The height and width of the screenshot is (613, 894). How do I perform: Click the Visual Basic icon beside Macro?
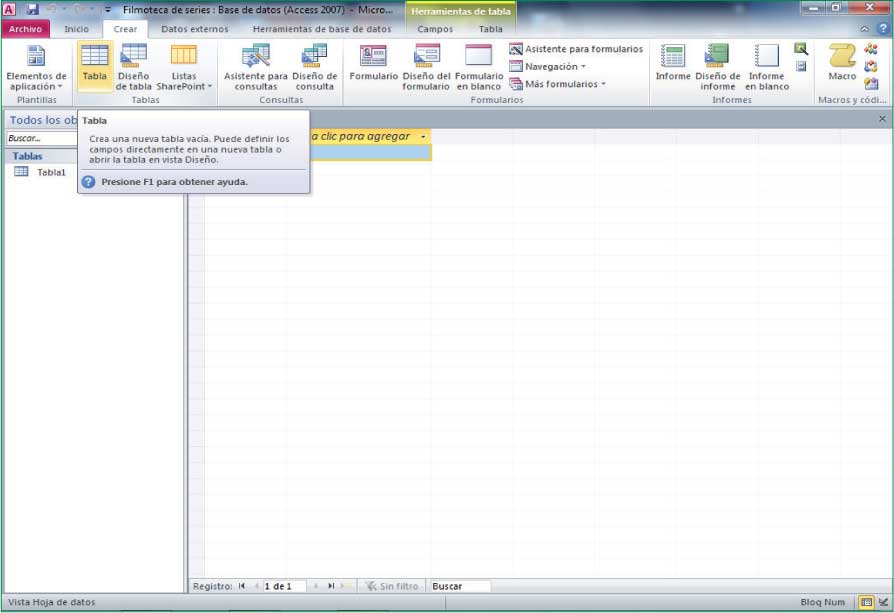click(x=871, y=84)
